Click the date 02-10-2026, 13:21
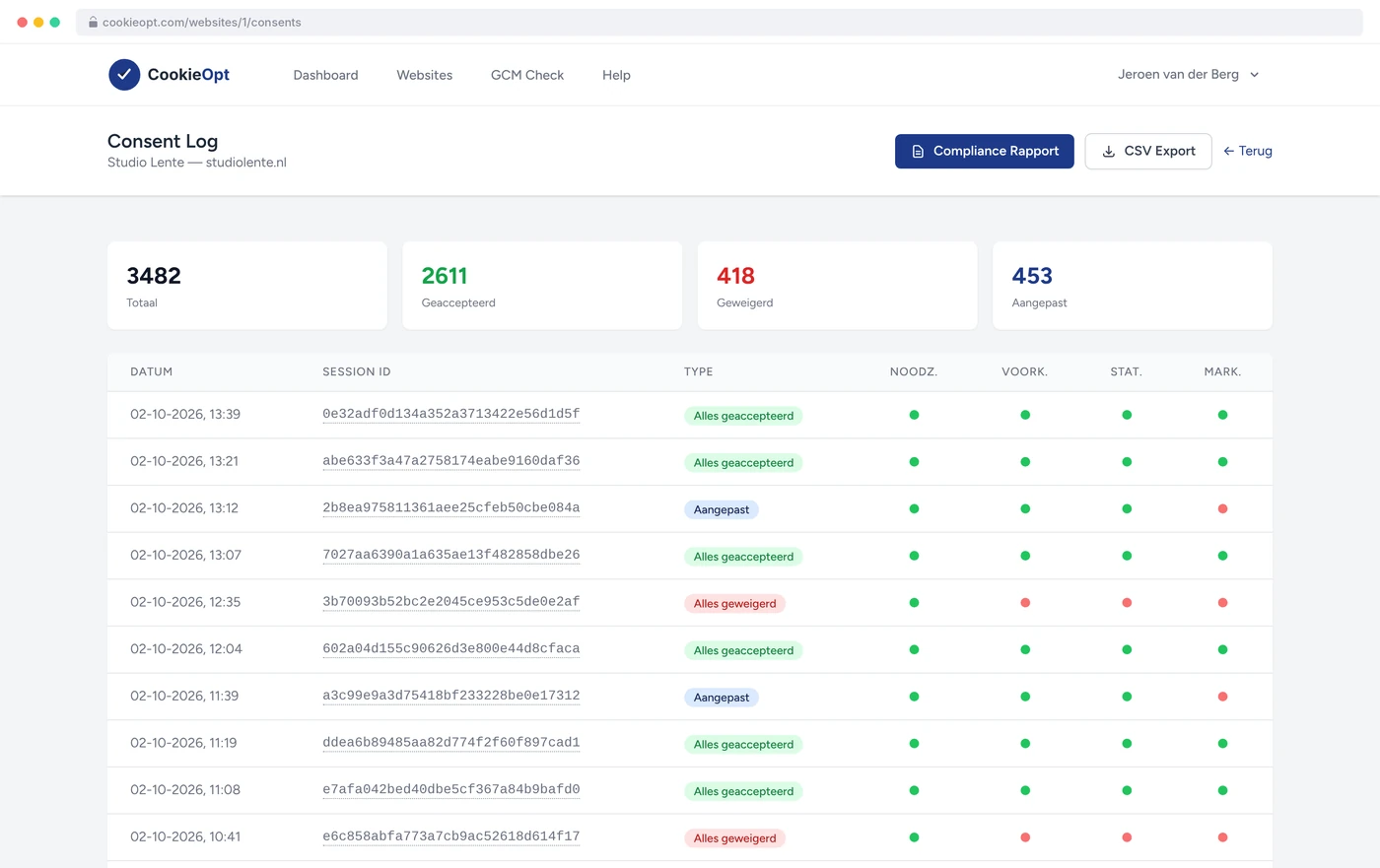The height and width of the screenshot is (868, 1380). 184,461
